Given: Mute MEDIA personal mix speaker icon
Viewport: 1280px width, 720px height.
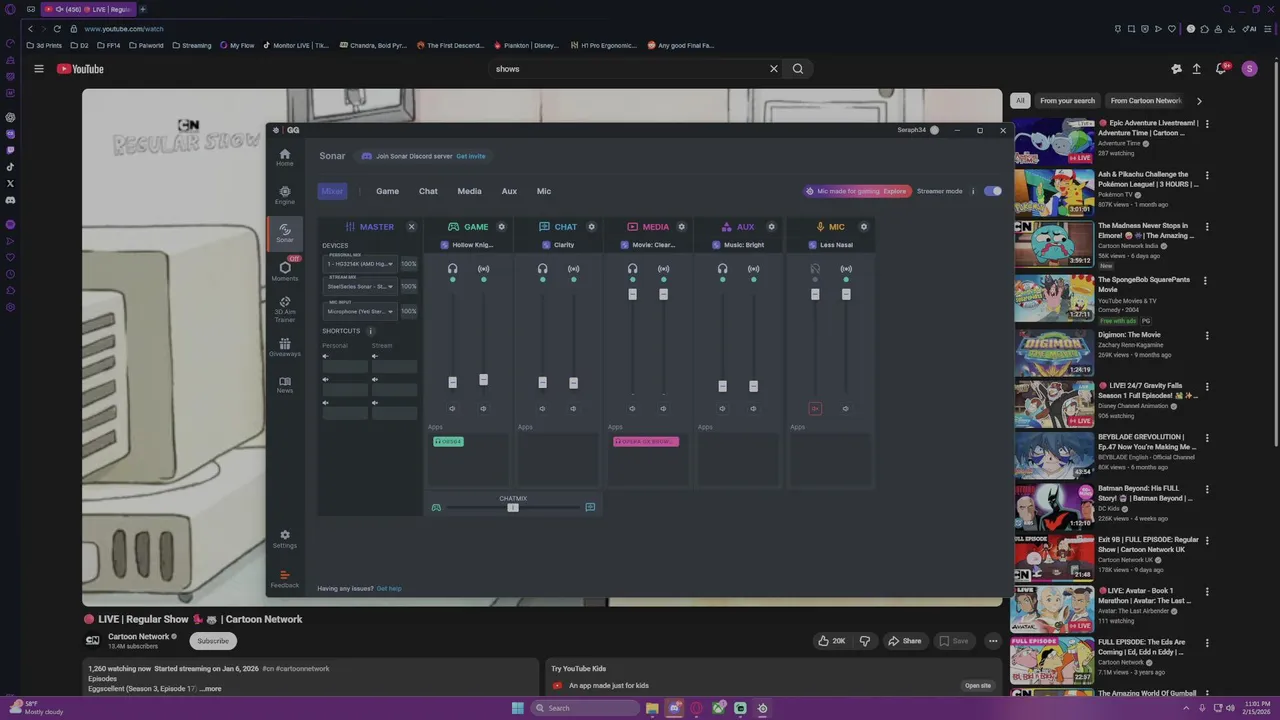Looking at the screenshot, I should point(632,409).
